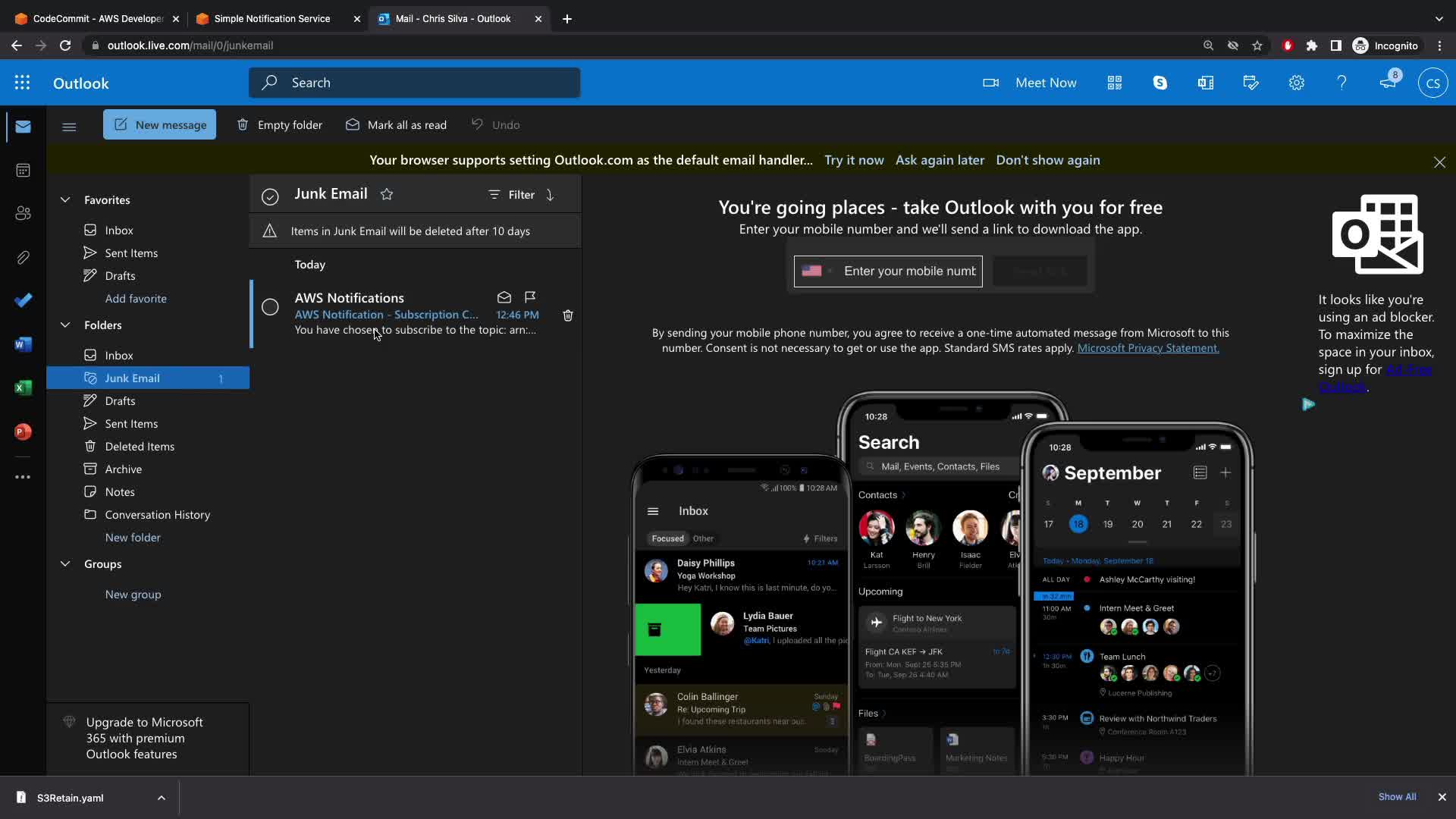Screen dimensions: 1456x819
Task: Open To Do checkmark app in sidebar
Action: point(23,300)
